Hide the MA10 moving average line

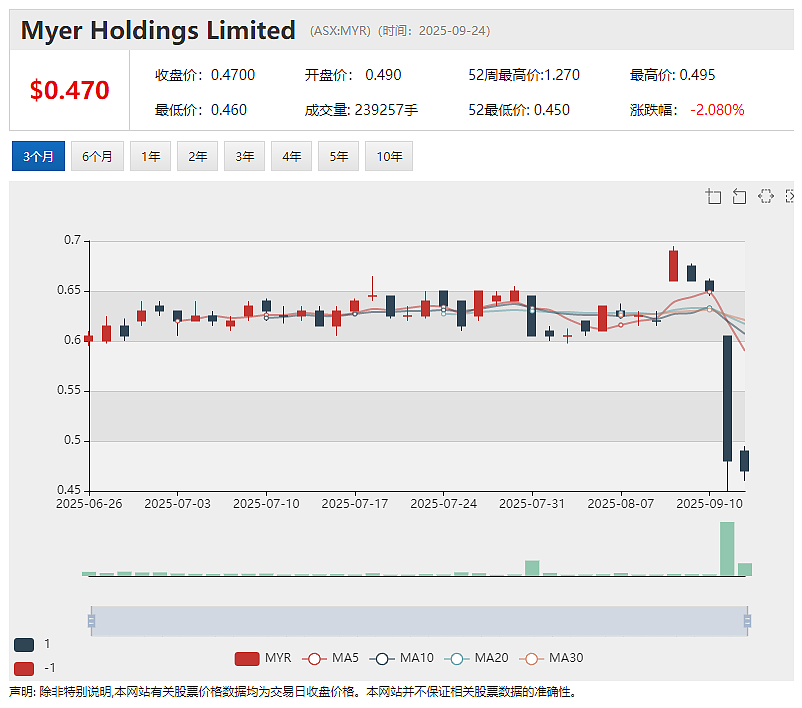(402, 658)
